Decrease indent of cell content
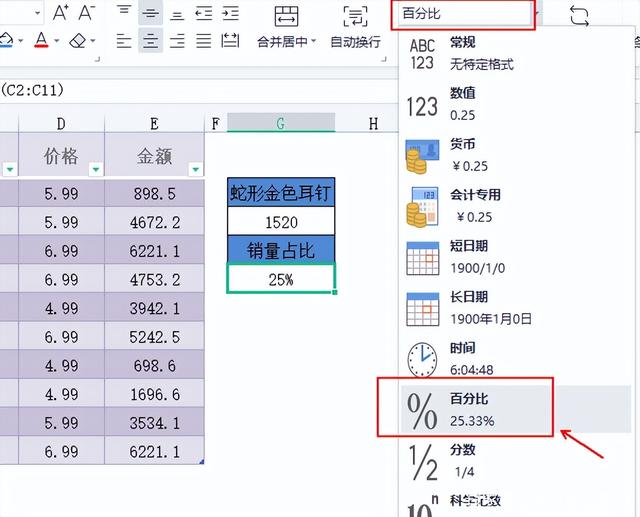 (203, 13)
